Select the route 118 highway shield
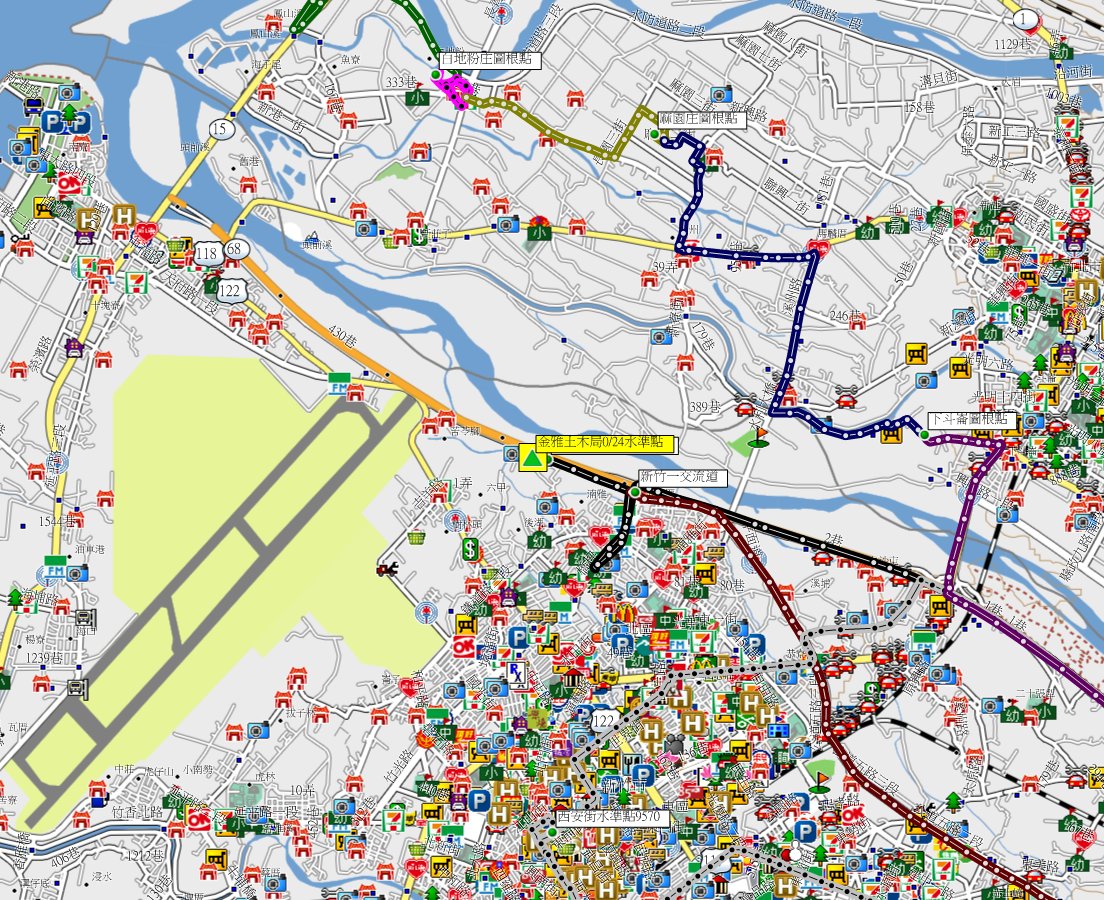The width and height of the screenshot is (1104, 900). (207, 254)
